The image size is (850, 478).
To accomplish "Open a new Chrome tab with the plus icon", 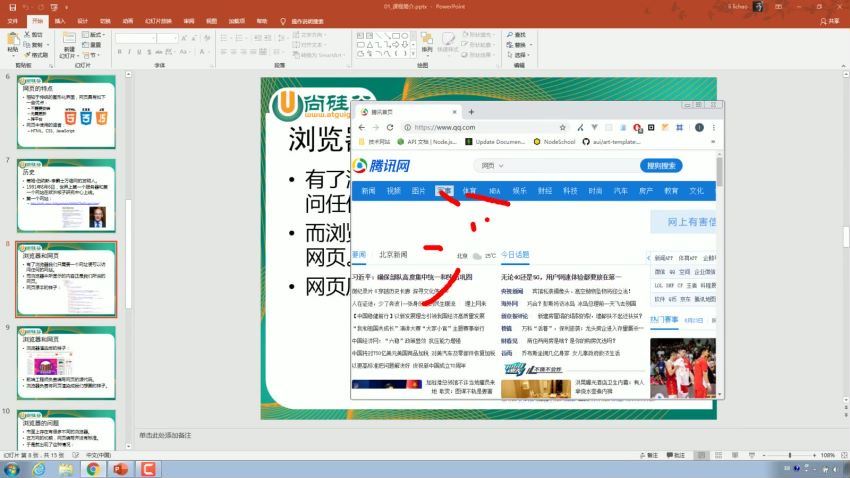I will (x=471, y=112).
